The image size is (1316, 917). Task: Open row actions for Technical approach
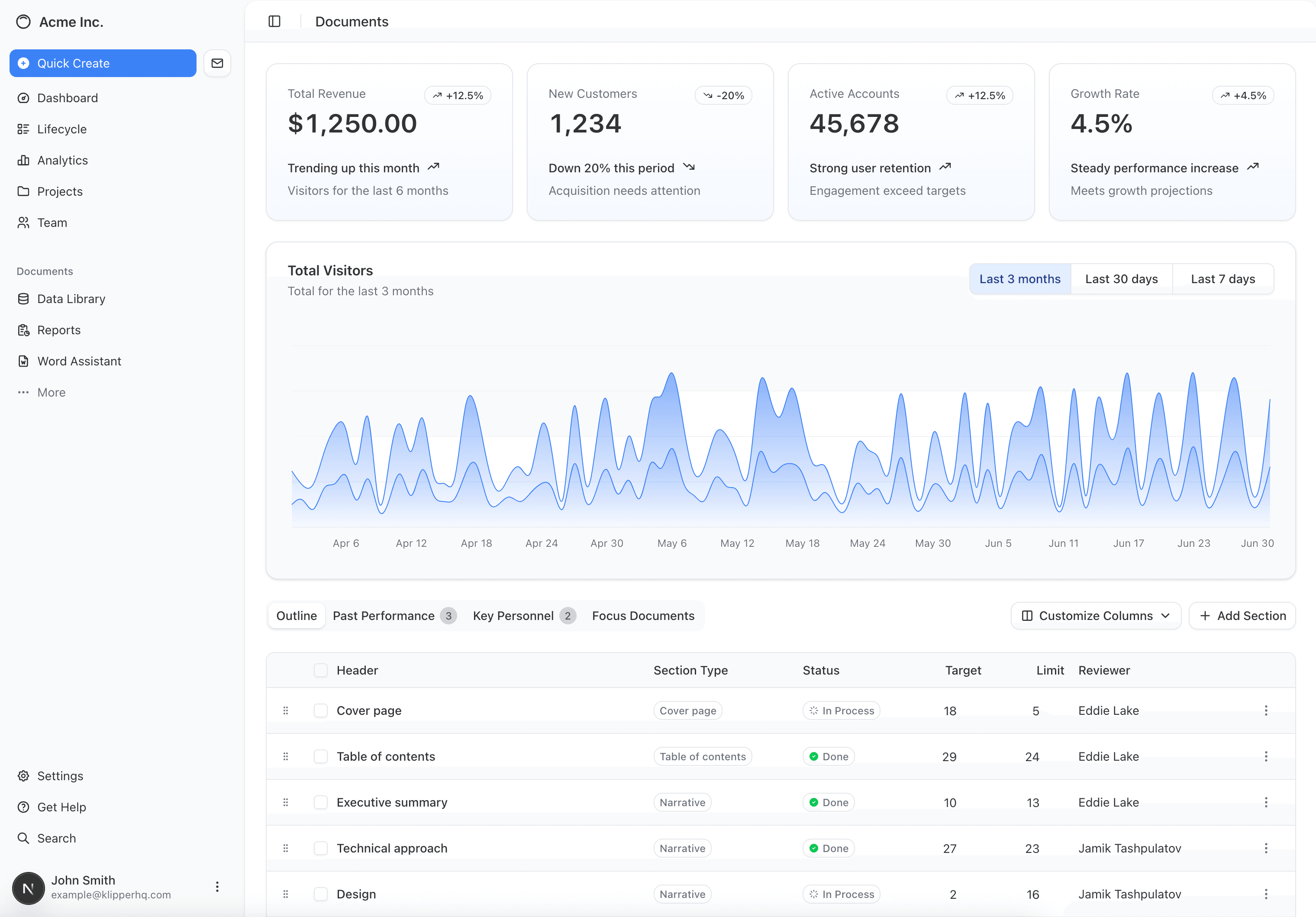[x=1265, y=848]
